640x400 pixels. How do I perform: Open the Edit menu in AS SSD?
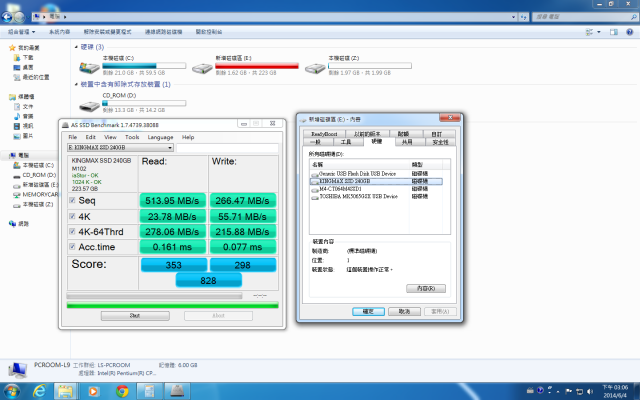90,137
